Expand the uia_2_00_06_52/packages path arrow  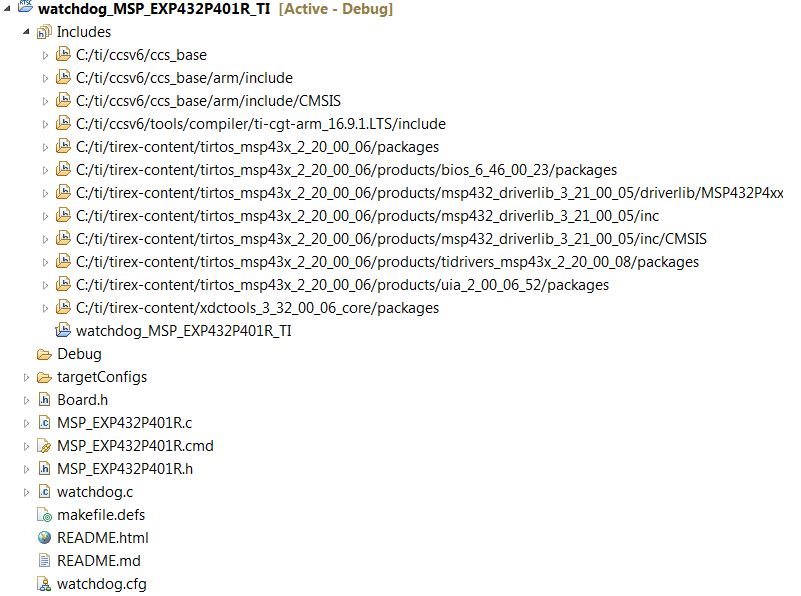point(45,285)
